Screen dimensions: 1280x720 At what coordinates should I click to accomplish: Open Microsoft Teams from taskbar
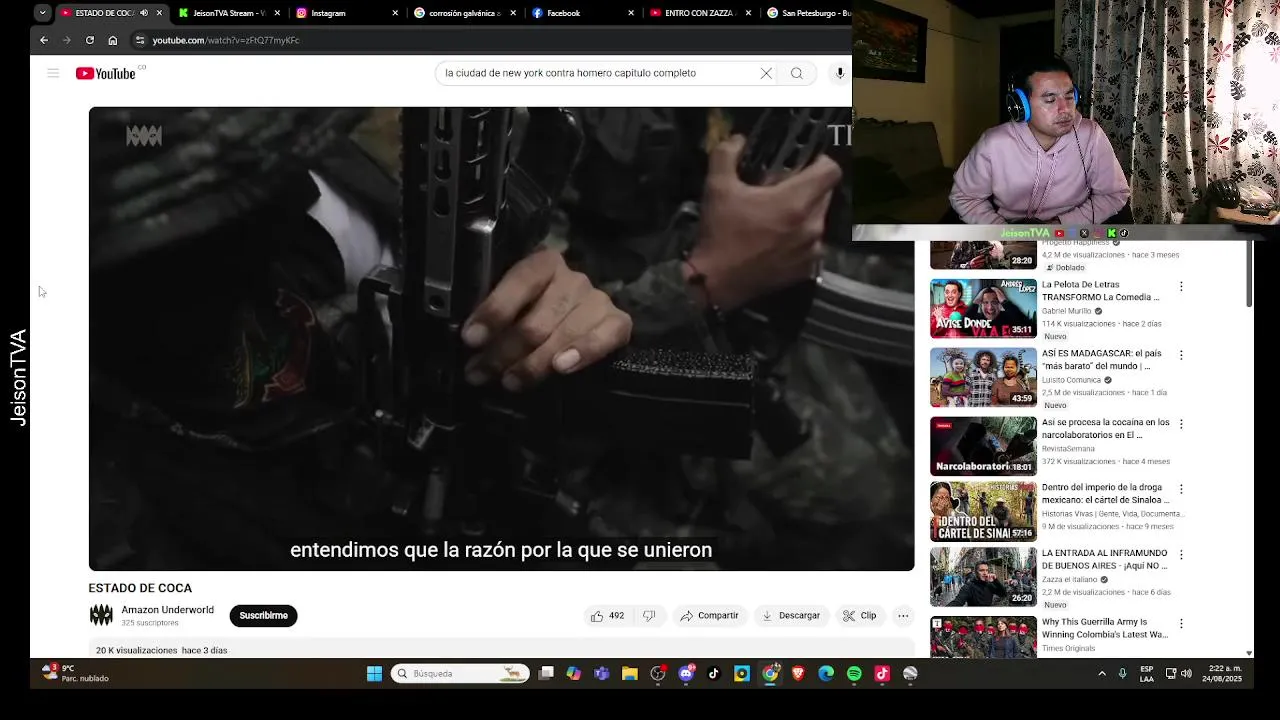pos(602,674)
